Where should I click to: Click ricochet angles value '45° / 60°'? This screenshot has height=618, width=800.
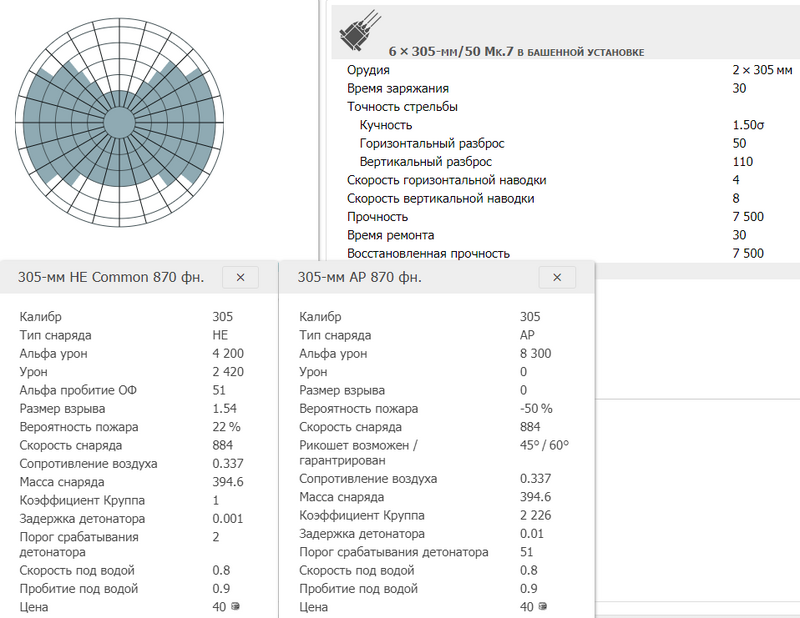[544, 446]
